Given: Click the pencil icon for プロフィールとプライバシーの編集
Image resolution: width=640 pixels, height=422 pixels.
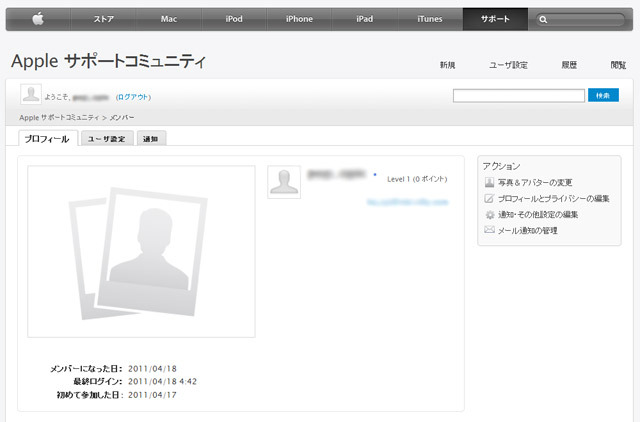Looking at the screenshot, I should [x=489, y=198].
